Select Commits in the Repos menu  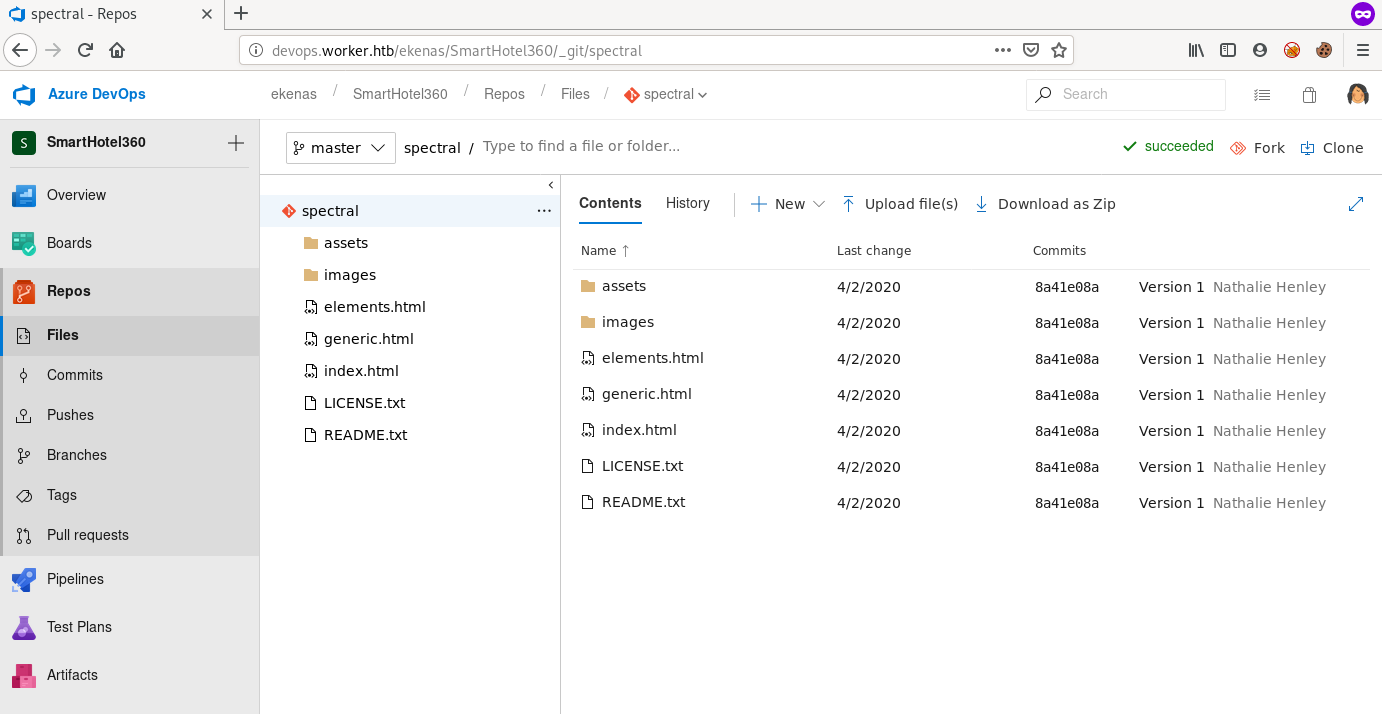tap(75, 375)
